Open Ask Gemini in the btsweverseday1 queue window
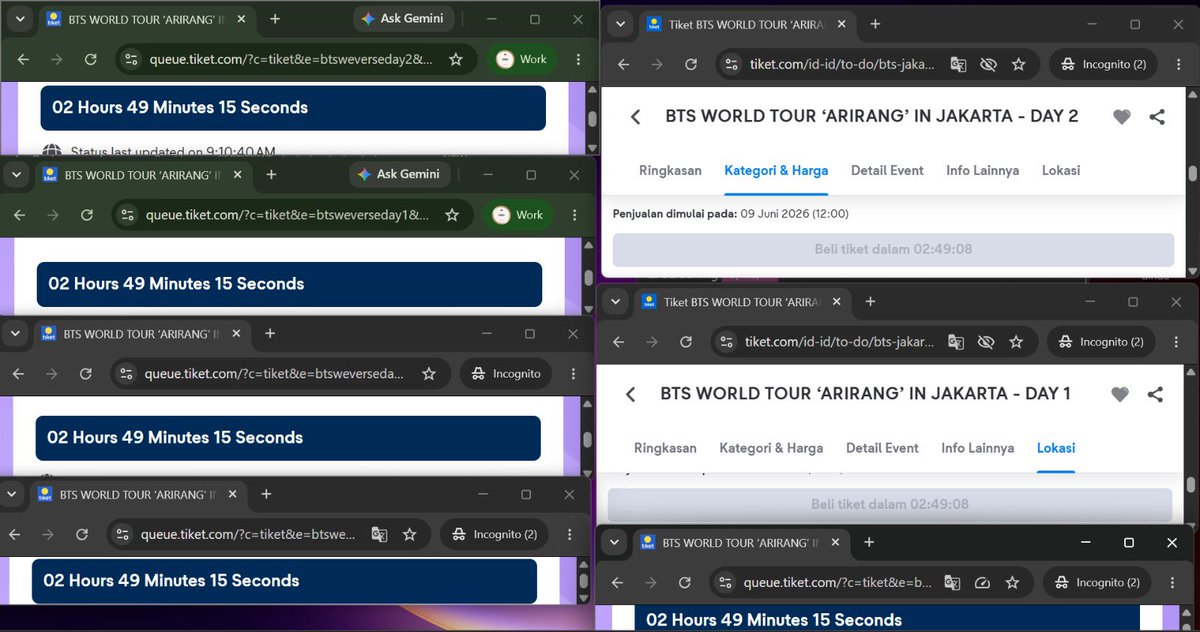 click(x=400, y=174)
